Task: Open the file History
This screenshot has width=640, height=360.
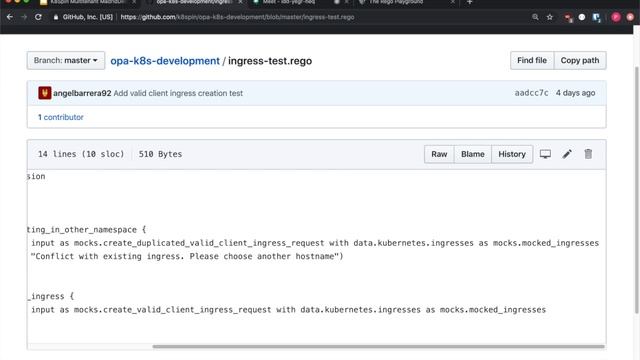Action: (512, 154)
